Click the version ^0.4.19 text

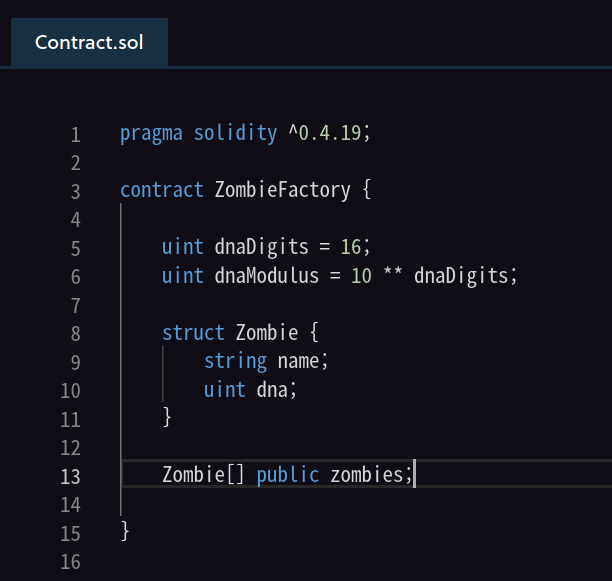pos(327,133)
